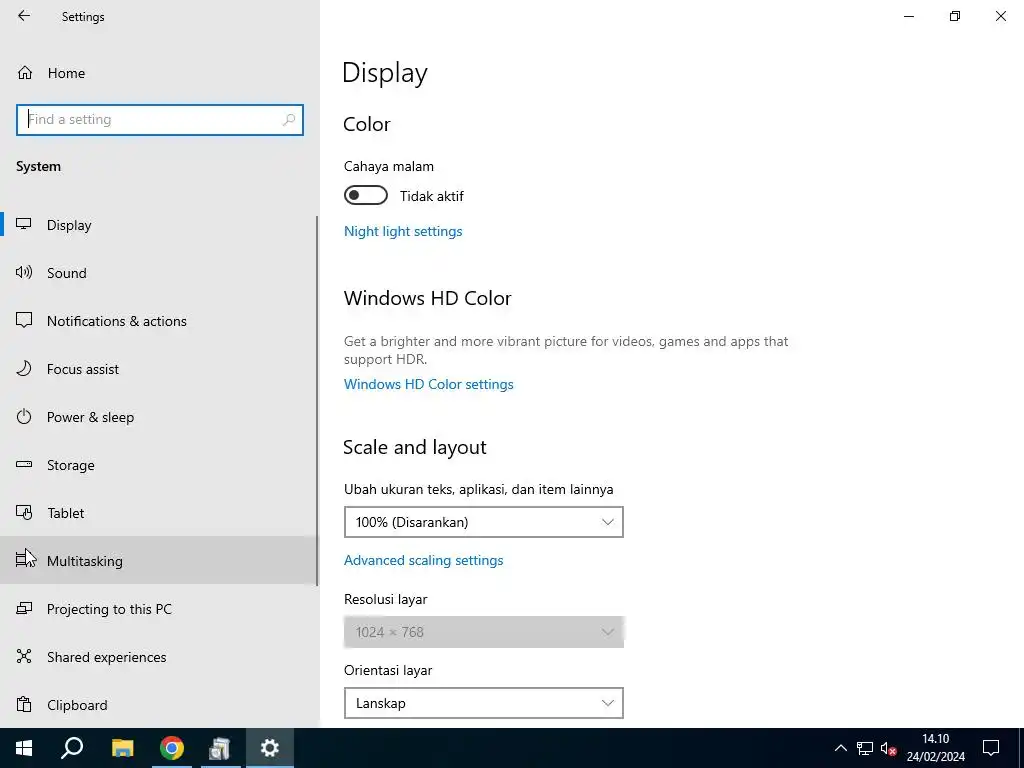Open the Windows Start menu

[x=24, y=748]
